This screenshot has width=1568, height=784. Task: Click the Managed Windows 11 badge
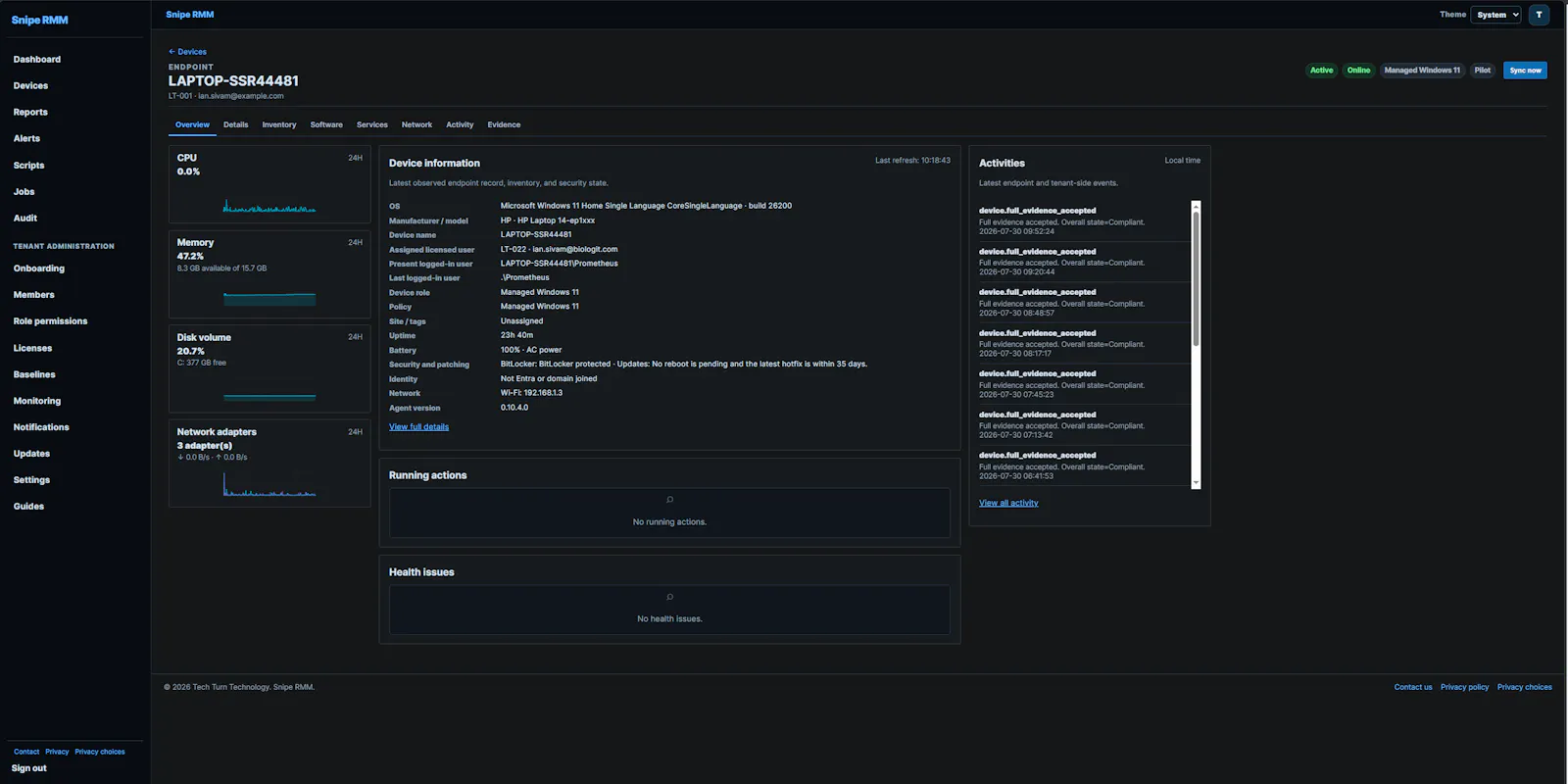pos(1422,71)
